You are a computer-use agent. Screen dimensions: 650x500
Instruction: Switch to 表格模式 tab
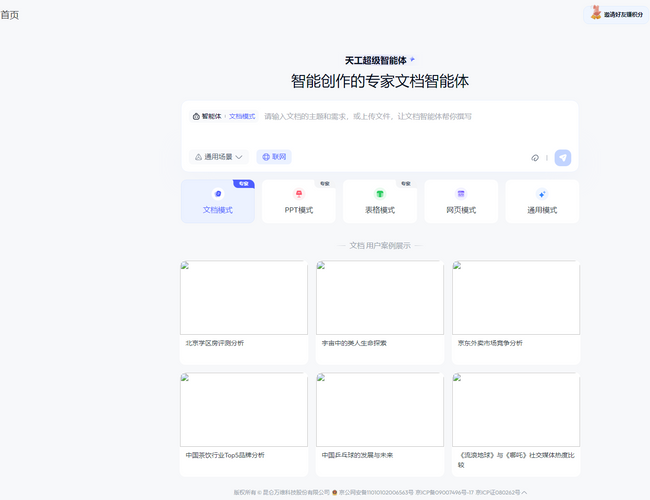click(380, 201)
